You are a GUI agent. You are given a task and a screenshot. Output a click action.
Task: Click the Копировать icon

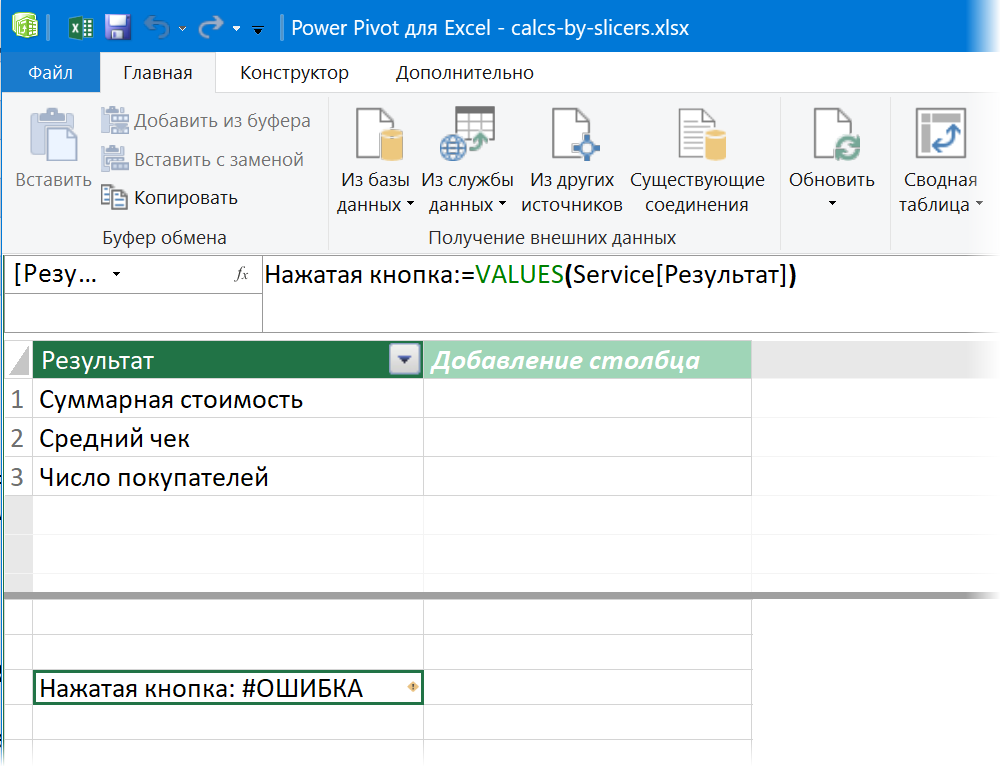(x=114, y=197)
